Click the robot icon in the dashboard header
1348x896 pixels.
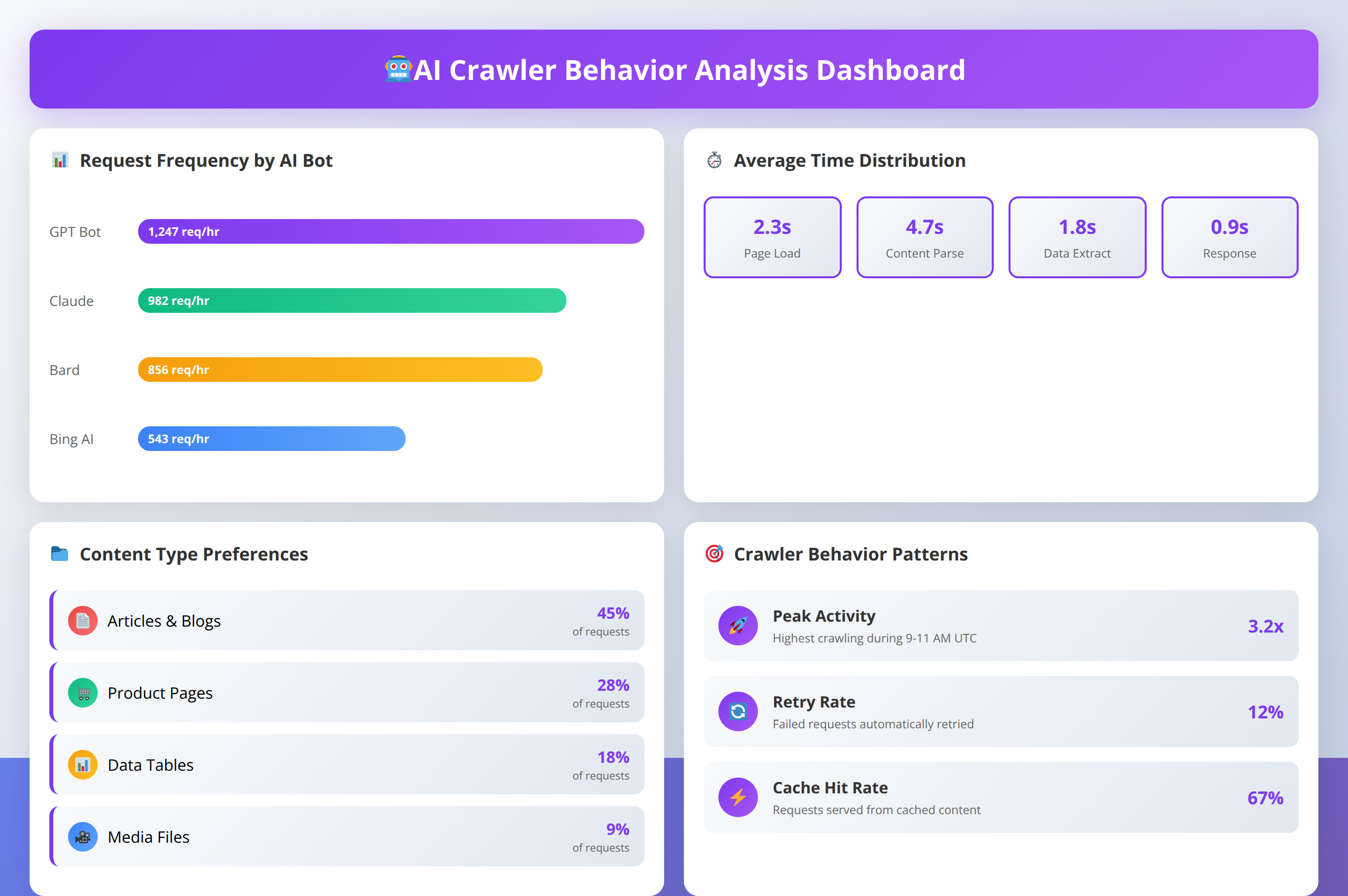(x=398, y=69)
